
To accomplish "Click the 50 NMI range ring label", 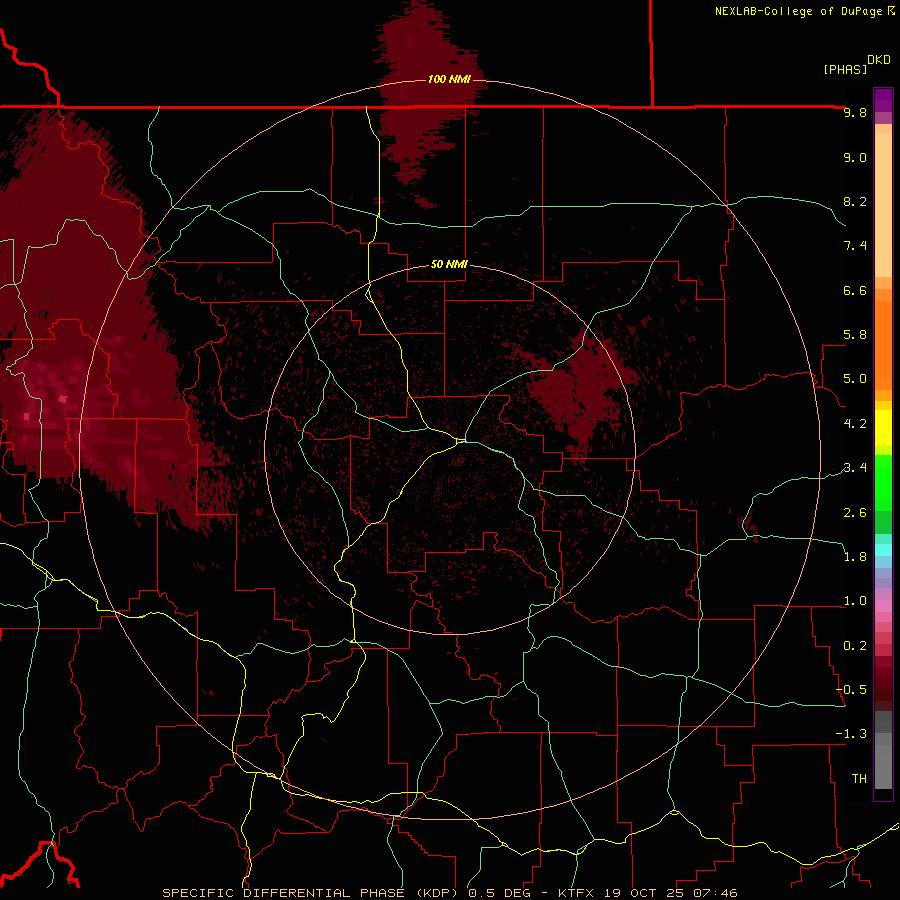I will (449, 265).
